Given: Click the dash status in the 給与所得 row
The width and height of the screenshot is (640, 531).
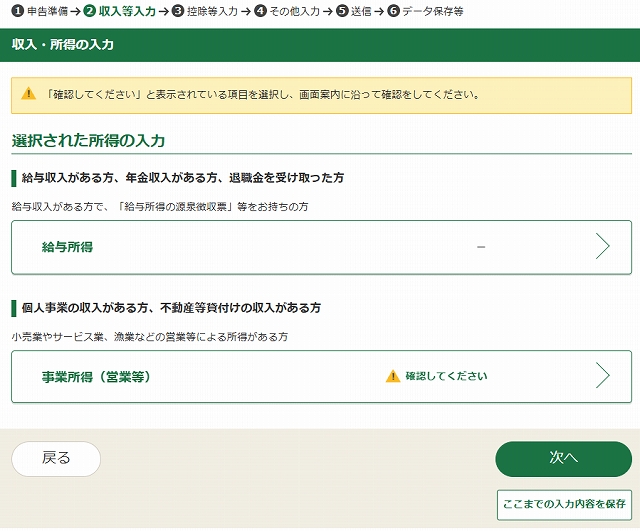Looking at the screenshot, I should click(x=481, y=247).
